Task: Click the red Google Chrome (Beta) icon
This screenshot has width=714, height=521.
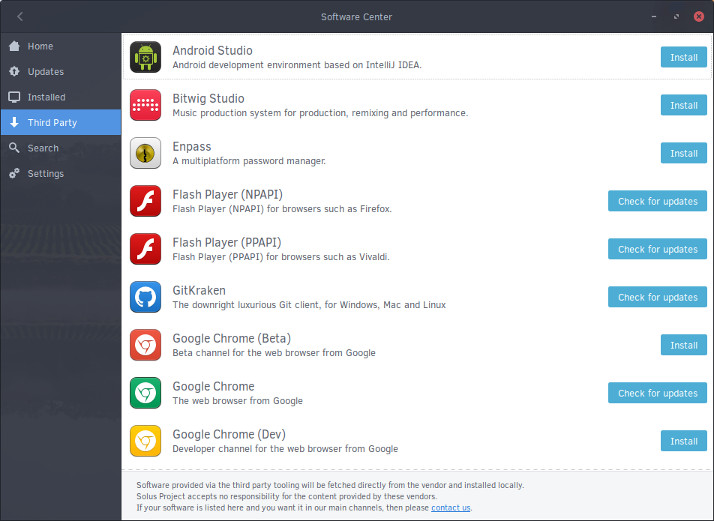Action: pos(145,345)
